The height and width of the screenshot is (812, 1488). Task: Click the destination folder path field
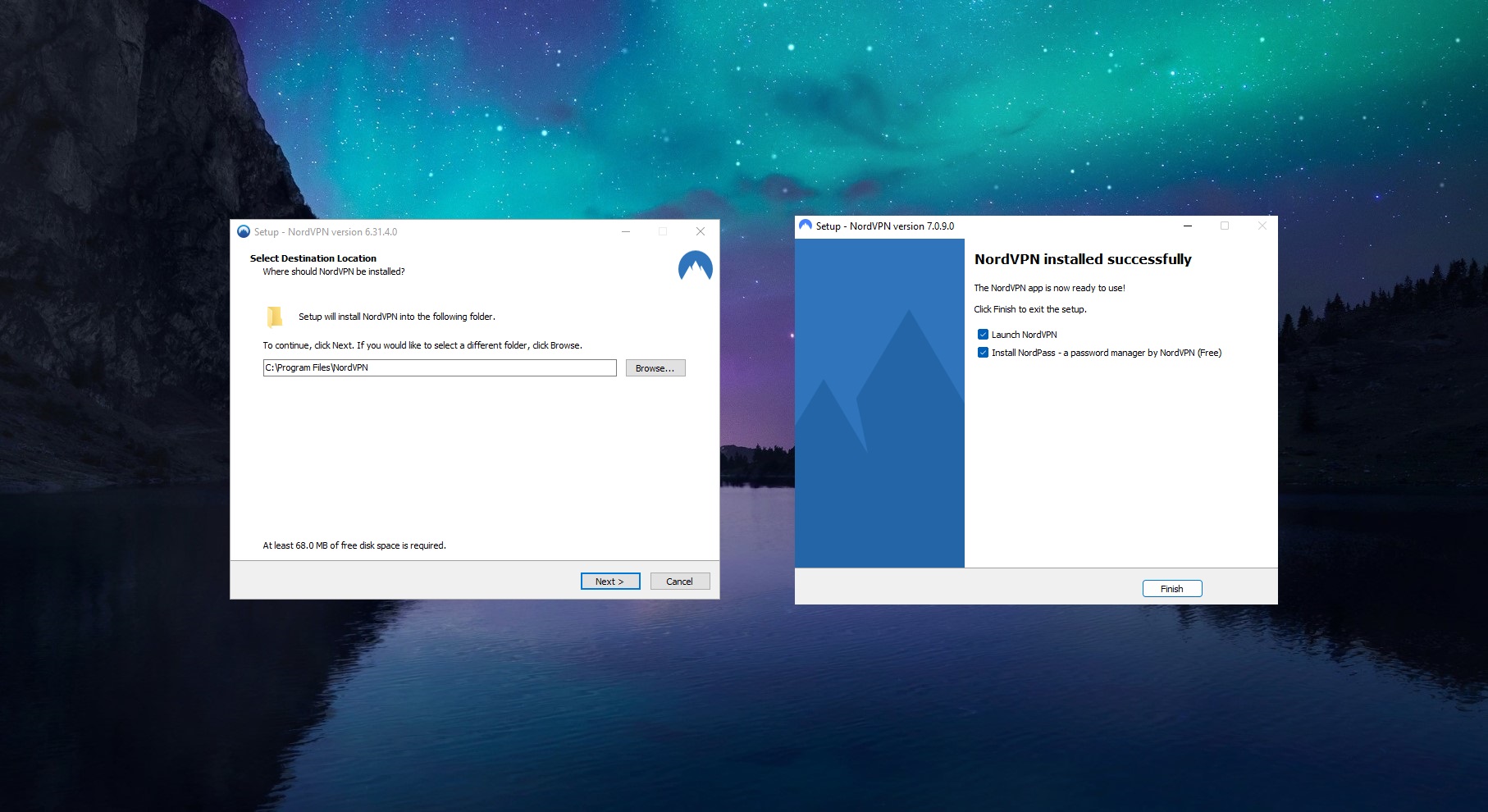pyautogui.click(x=440, y=367)
